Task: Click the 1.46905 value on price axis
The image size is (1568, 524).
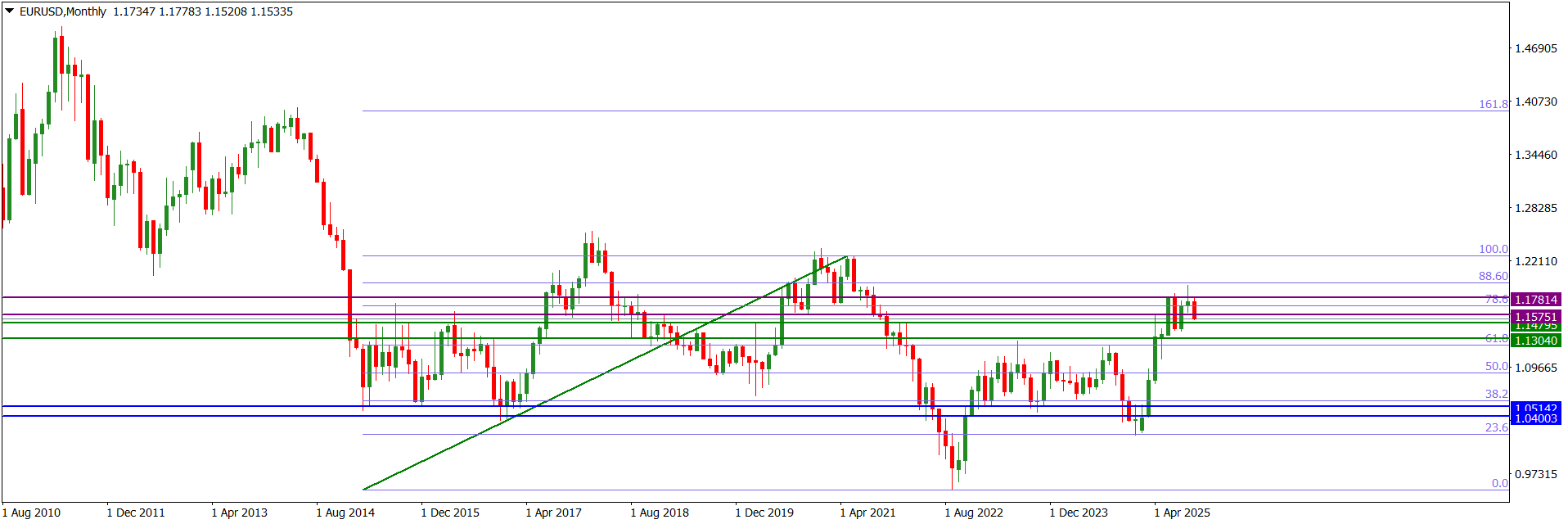Action: pyautogui.click(x=1536, y=48)
